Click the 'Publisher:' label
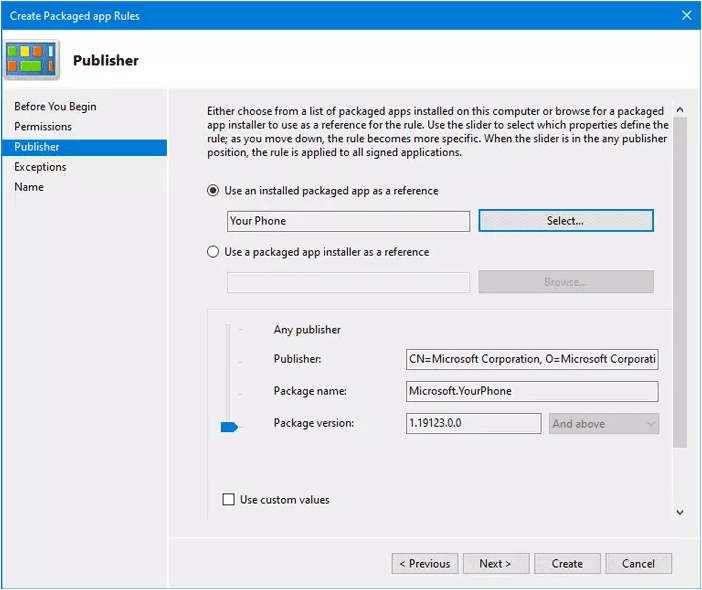Image resolution: width=702 pixels, height=590 pixels. coord(297,359)
